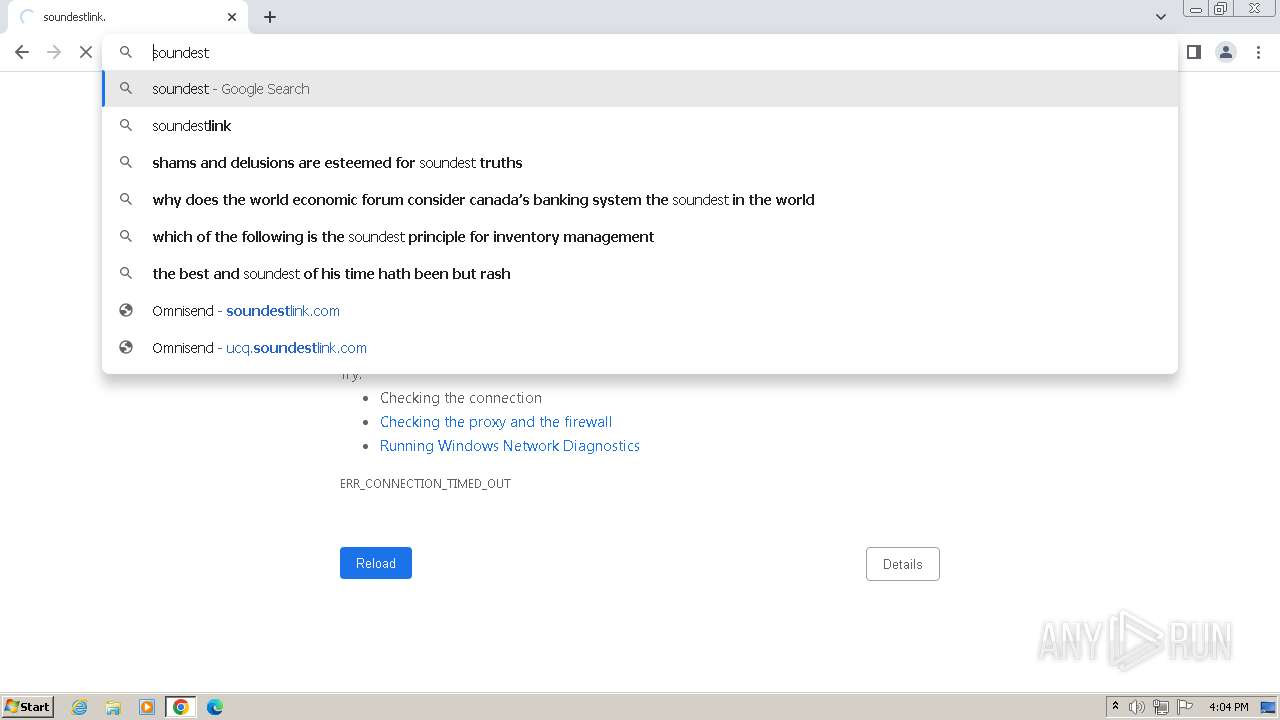Click the globe icon beside the first Omnisend entry
This screenshot has height=720, width=1280.
click(126, 310)
